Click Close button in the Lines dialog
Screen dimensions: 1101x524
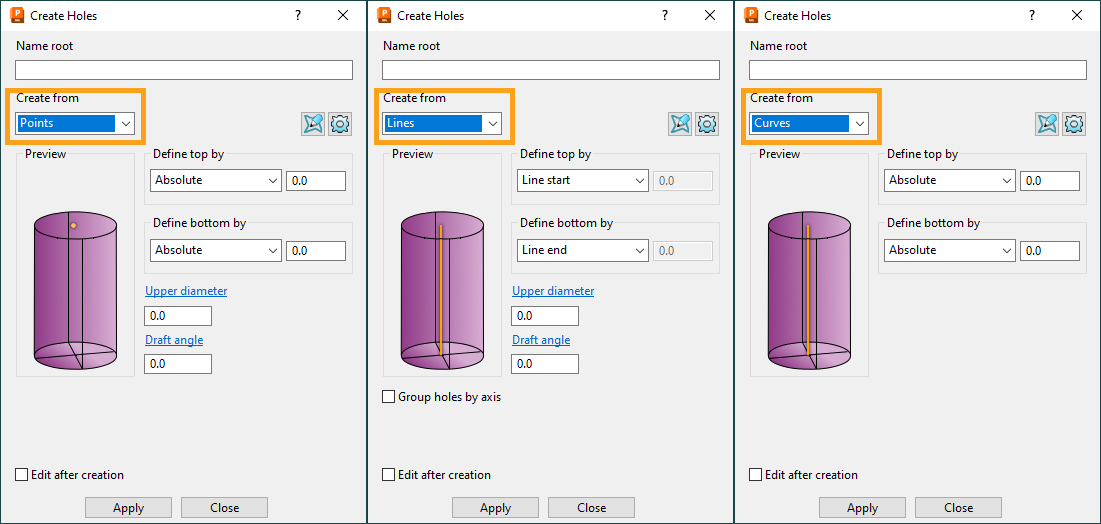pos(592,508)
